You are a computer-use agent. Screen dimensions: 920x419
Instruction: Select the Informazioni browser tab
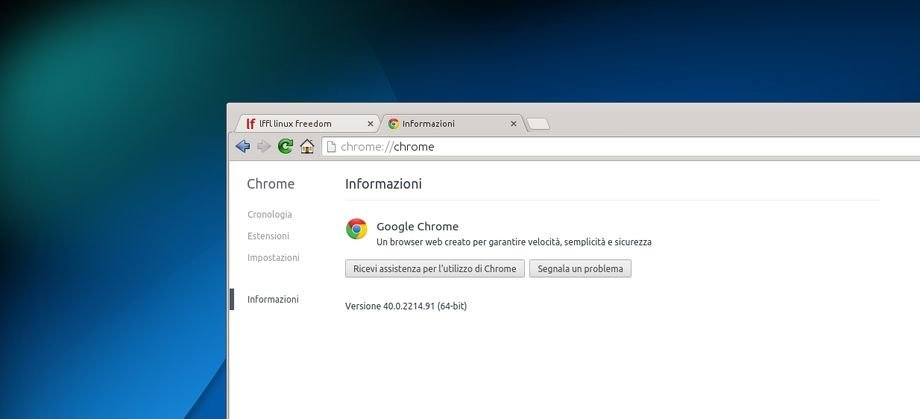point(440,124)
